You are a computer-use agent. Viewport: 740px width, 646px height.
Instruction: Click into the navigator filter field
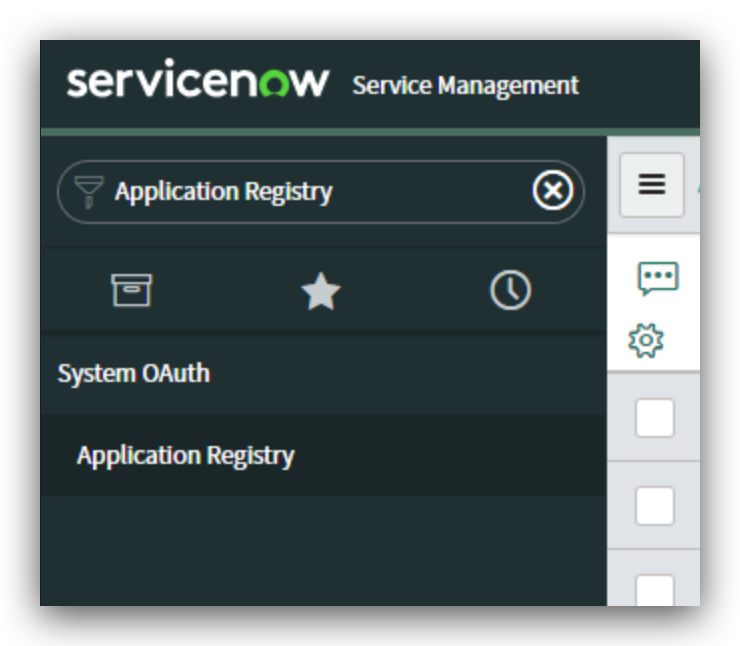pyautogui.click(x=321, y=192)
